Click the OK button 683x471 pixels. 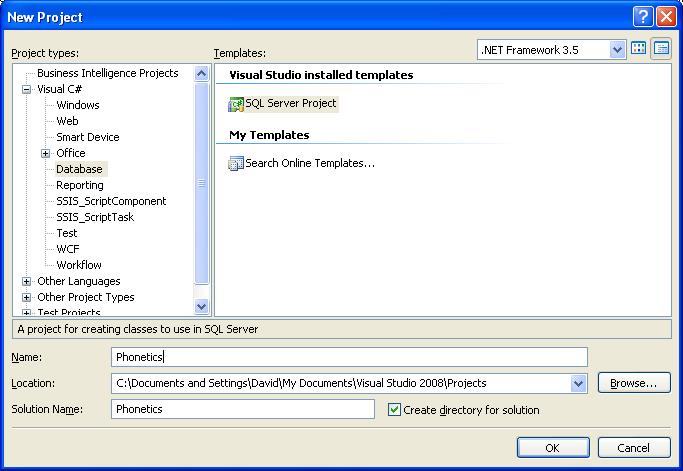pyautogui.click(x=553, y=448)
